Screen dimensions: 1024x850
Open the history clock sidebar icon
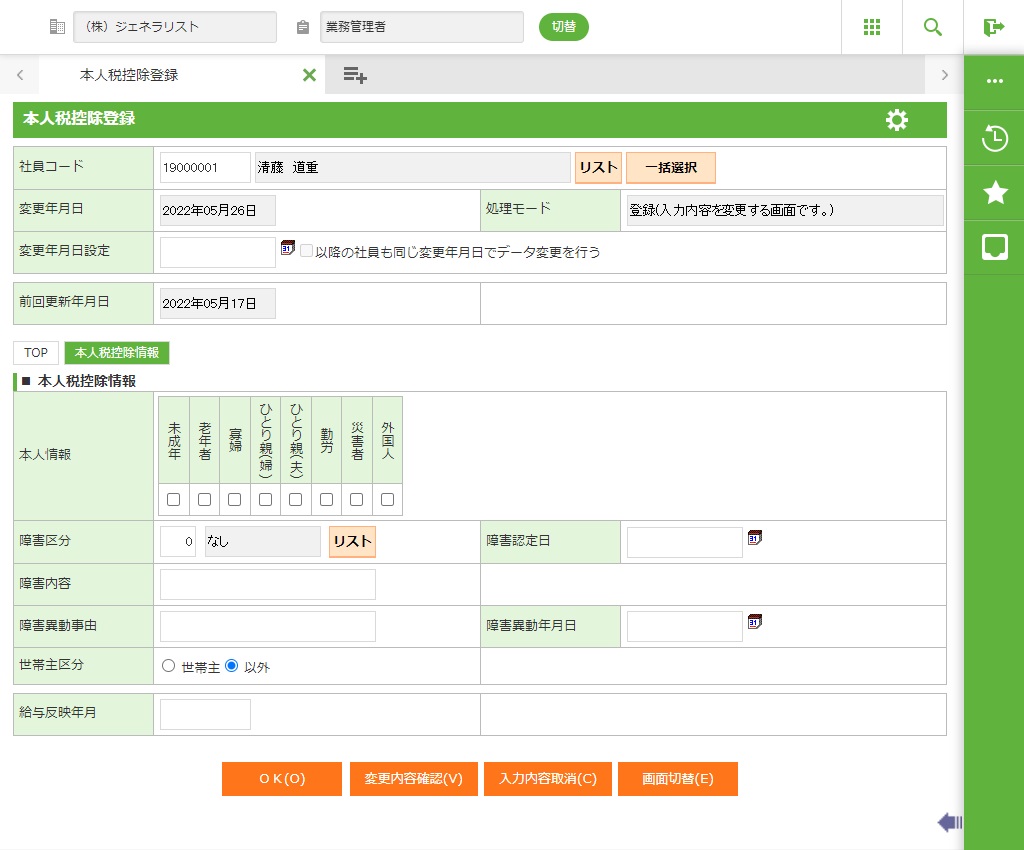pyautogui.click(x=994, y=139)
